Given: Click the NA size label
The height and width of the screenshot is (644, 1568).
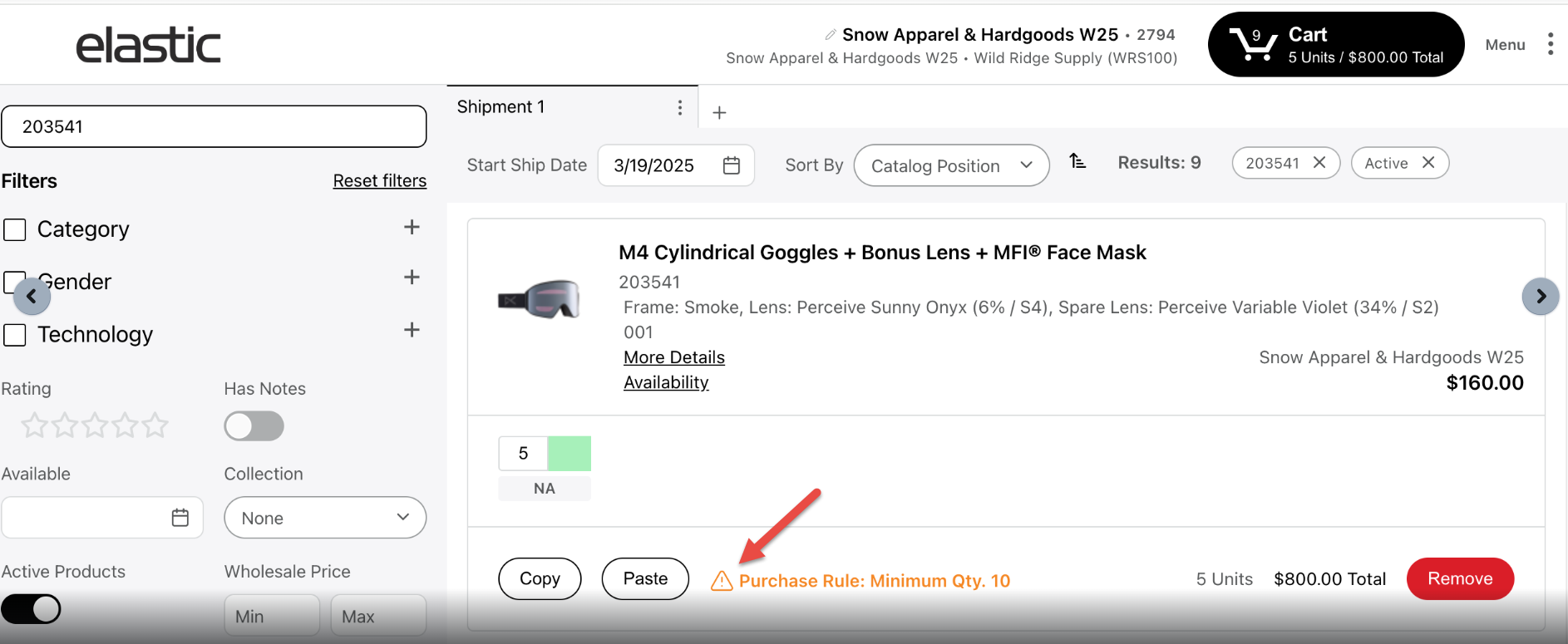Looking at the screenshot, I should pyautogui.click(x=545, y=489).
